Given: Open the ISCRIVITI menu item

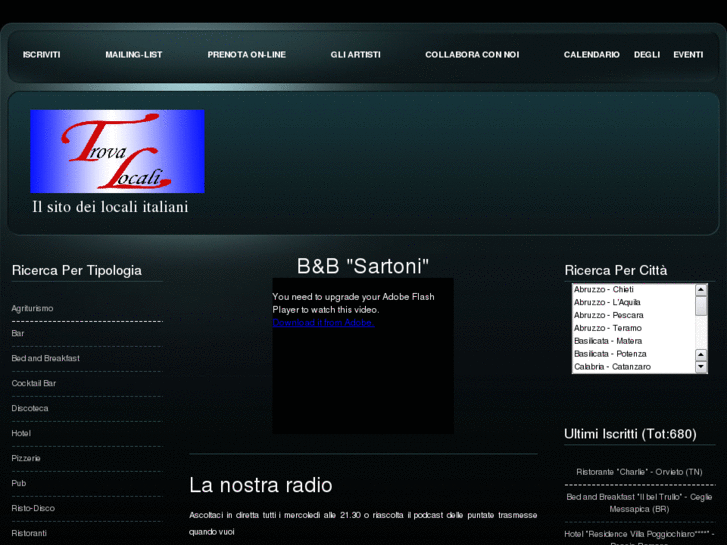Looking at the screenshot, I should click(x=41, y=55).
